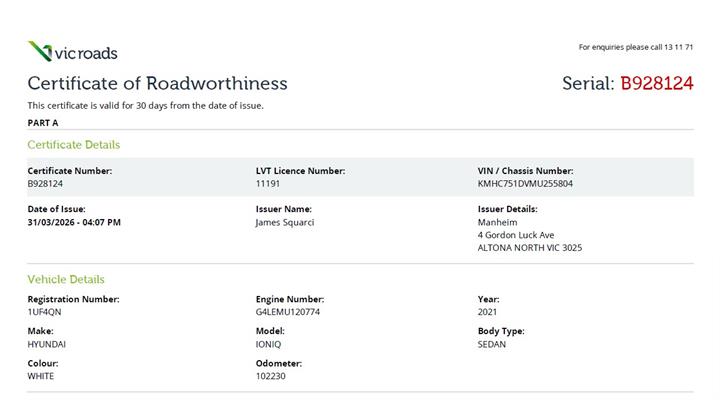
Task: Click the engine number G4LEMU120774
Action: click(x=288, y=312)
